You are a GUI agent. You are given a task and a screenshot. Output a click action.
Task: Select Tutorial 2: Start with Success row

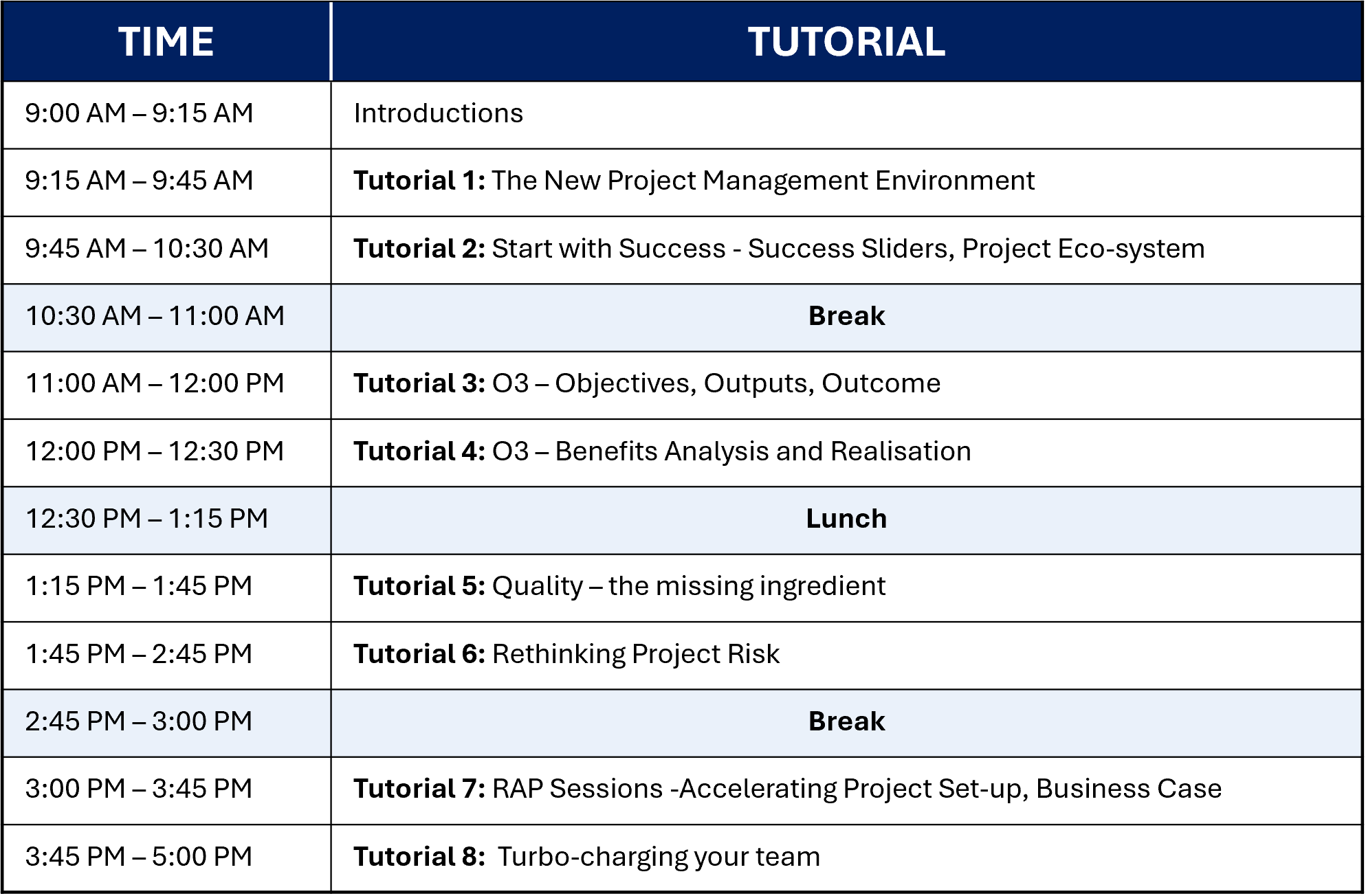pyautogui.click(x=846, y=249)
